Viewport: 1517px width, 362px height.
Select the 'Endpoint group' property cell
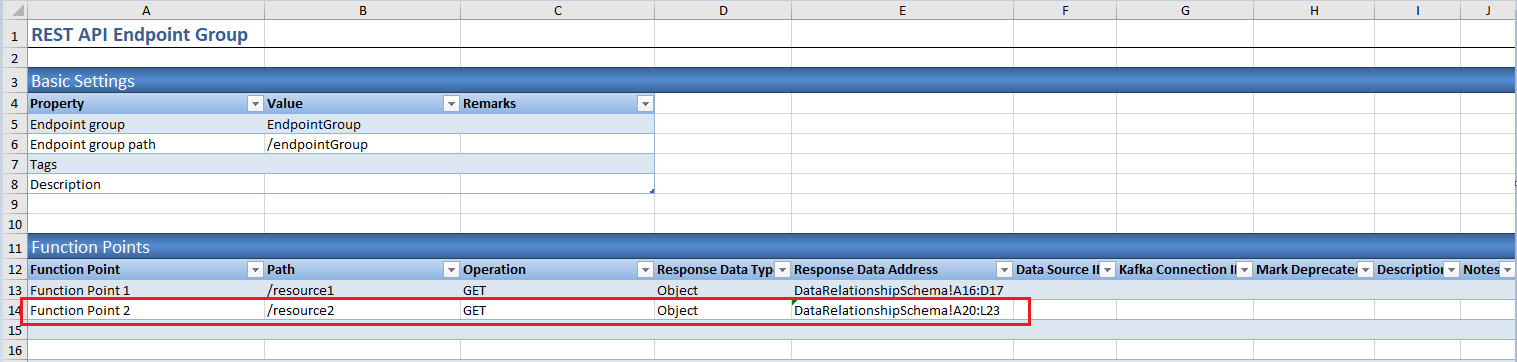tap(146, 125)
